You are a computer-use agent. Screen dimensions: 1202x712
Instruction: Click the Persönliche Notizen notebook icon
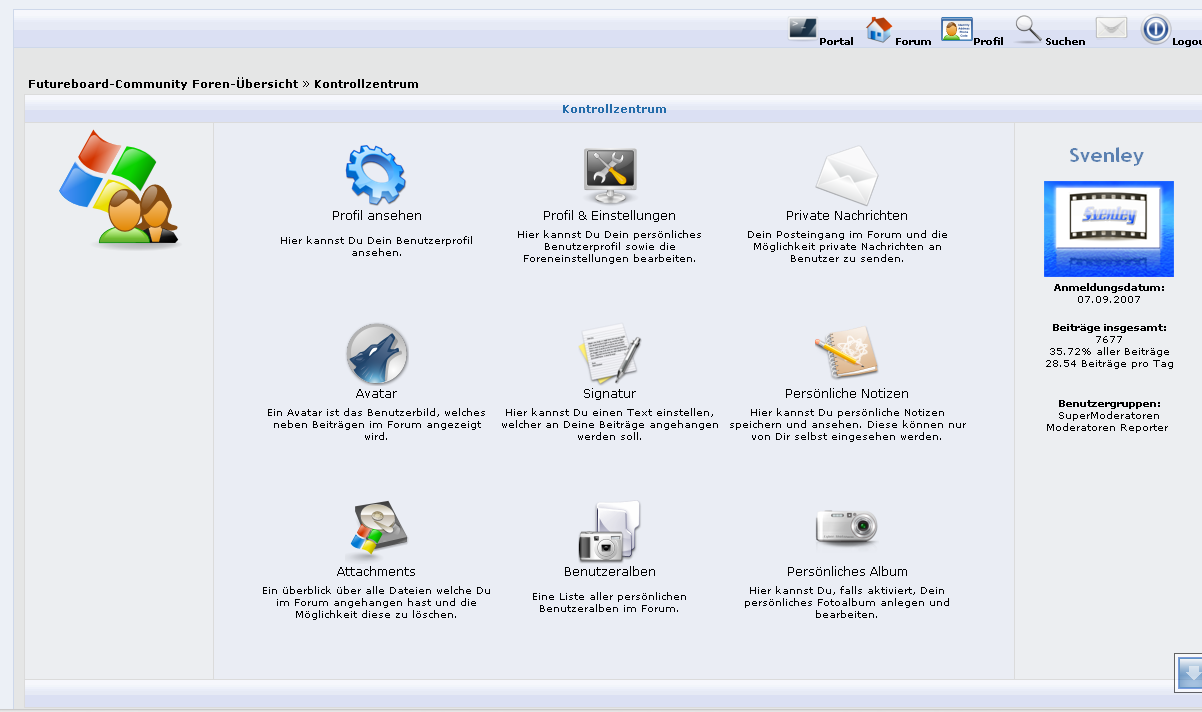point(846,354)
